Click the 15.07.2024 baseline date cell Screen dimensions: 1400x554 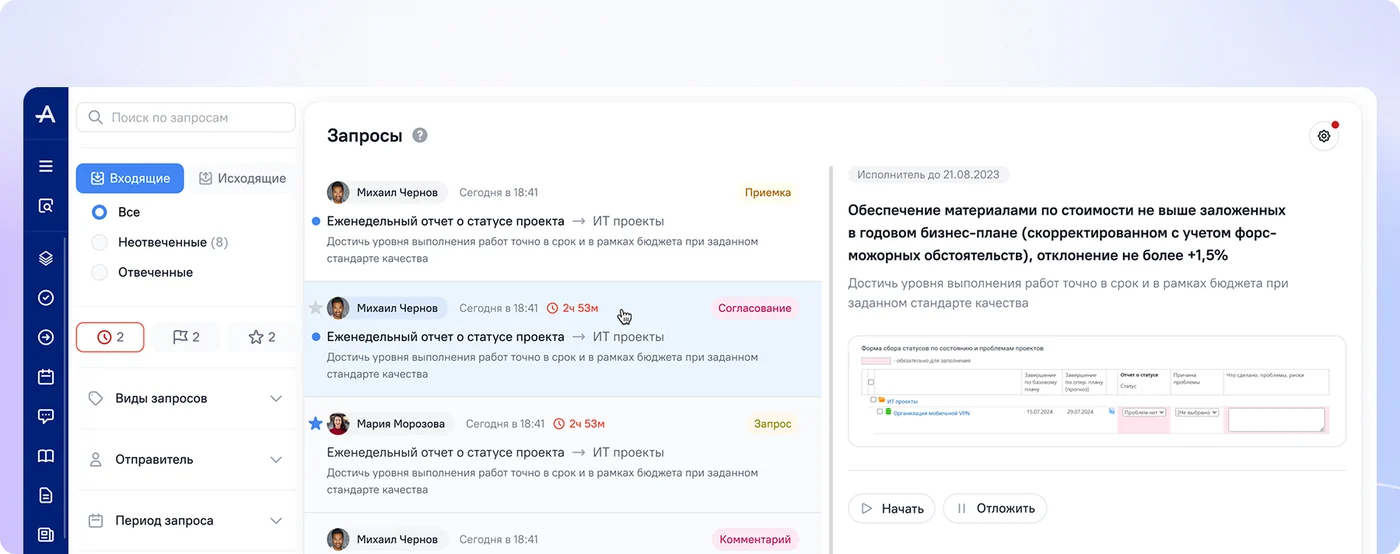point(1039,412)
